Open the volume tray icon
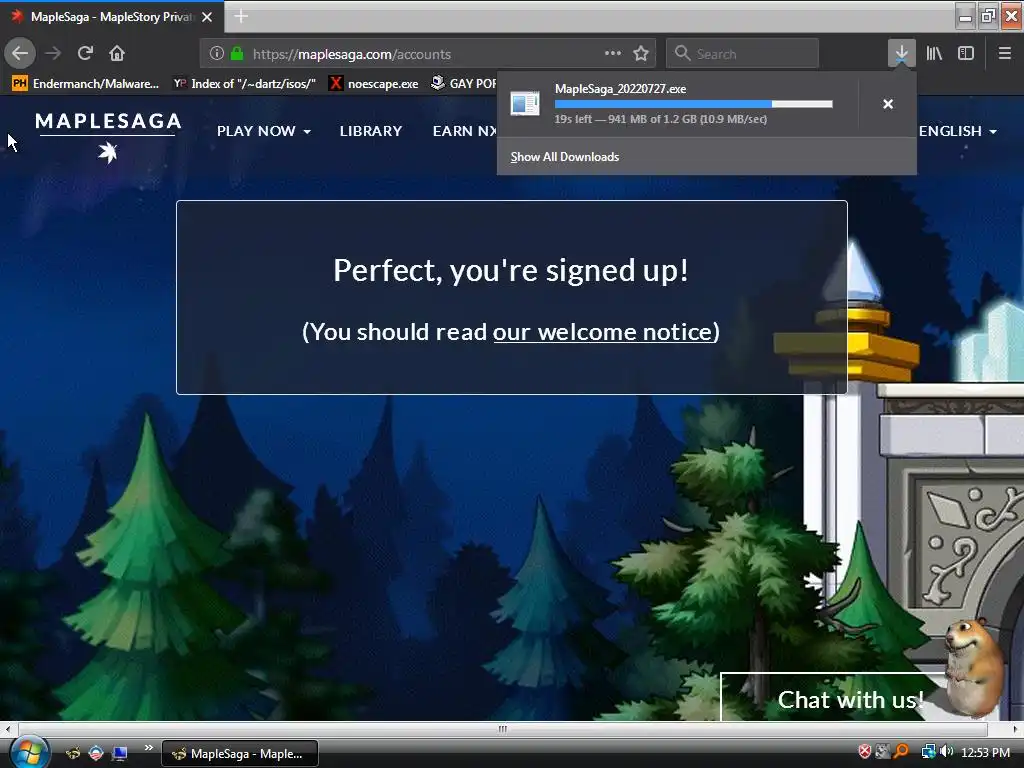The height and width of the screenshot is (768, 1024). [947, 752]
